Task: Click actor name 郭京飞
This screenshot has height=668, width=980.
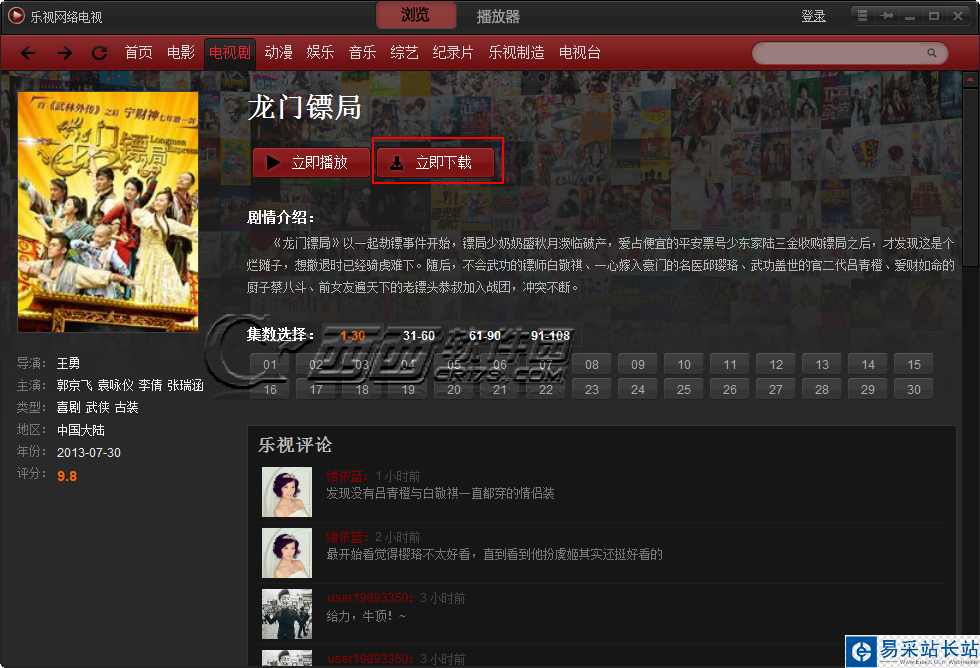Action: pos(74,386)
